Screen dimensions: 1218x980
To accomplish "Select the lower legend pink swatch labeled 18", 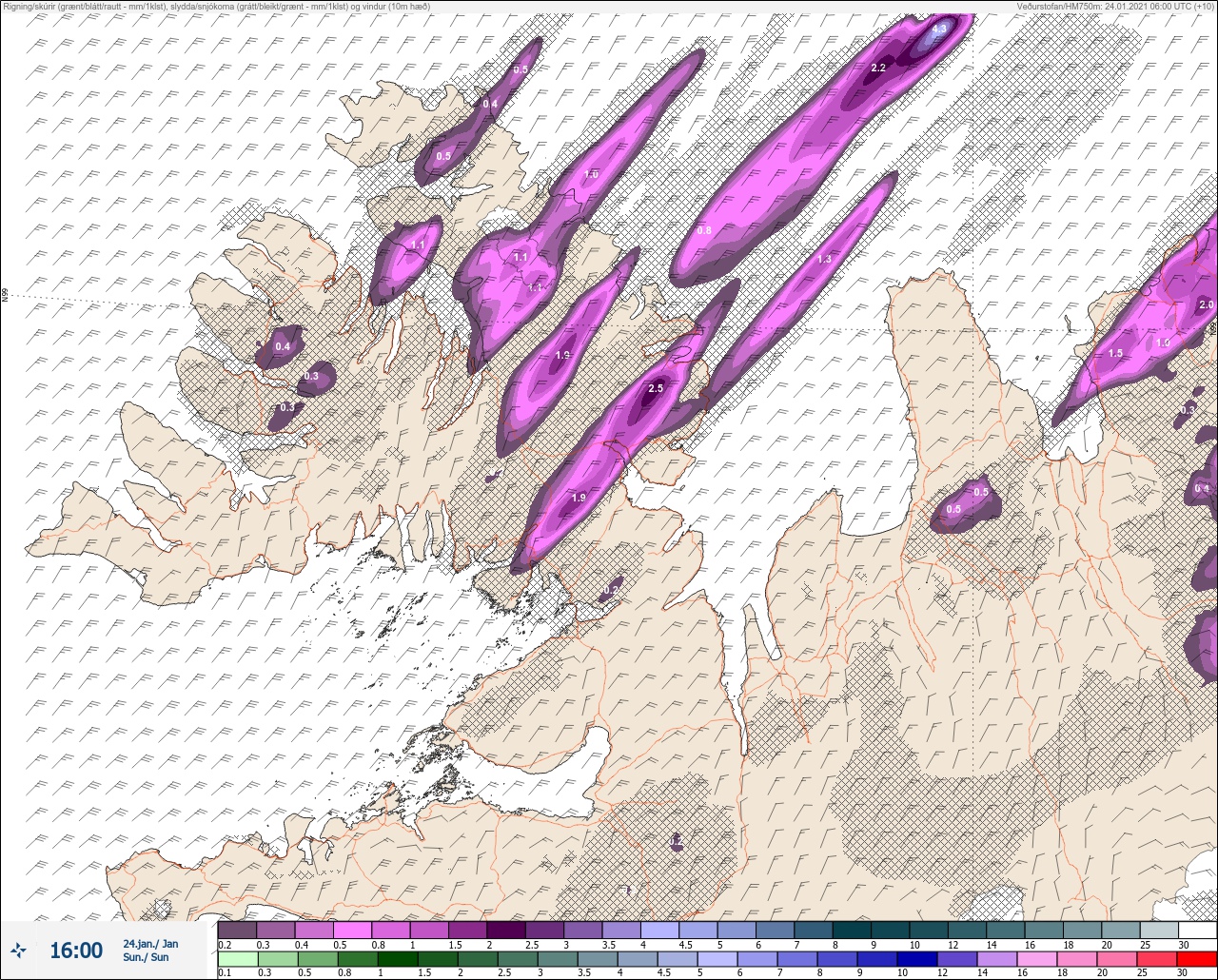I will [1076, 959].
